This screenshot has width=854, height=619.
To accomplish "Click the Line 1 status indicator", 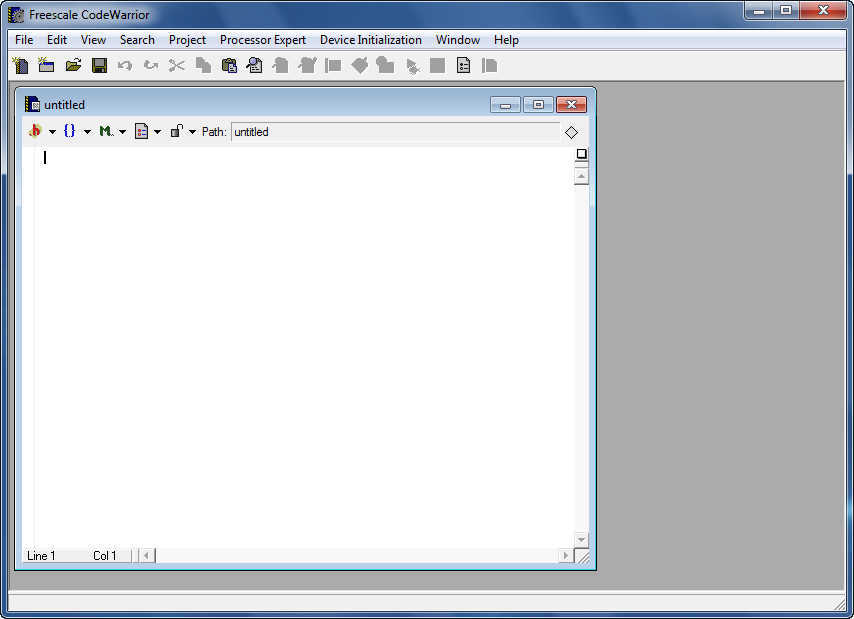I will [x=40, y=555].
